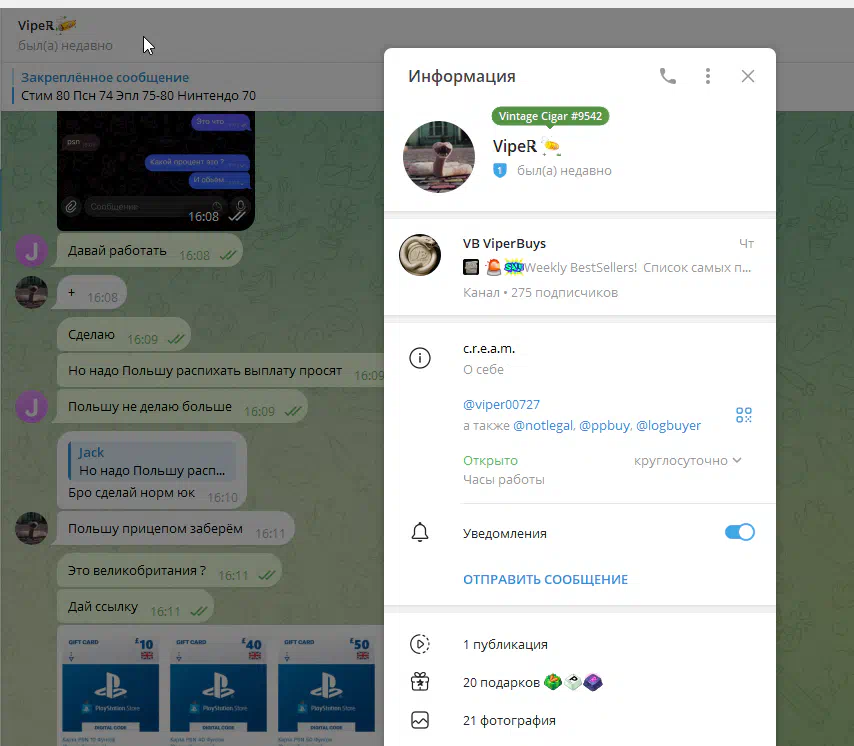Open the 1 публикация section

point(505,645)
